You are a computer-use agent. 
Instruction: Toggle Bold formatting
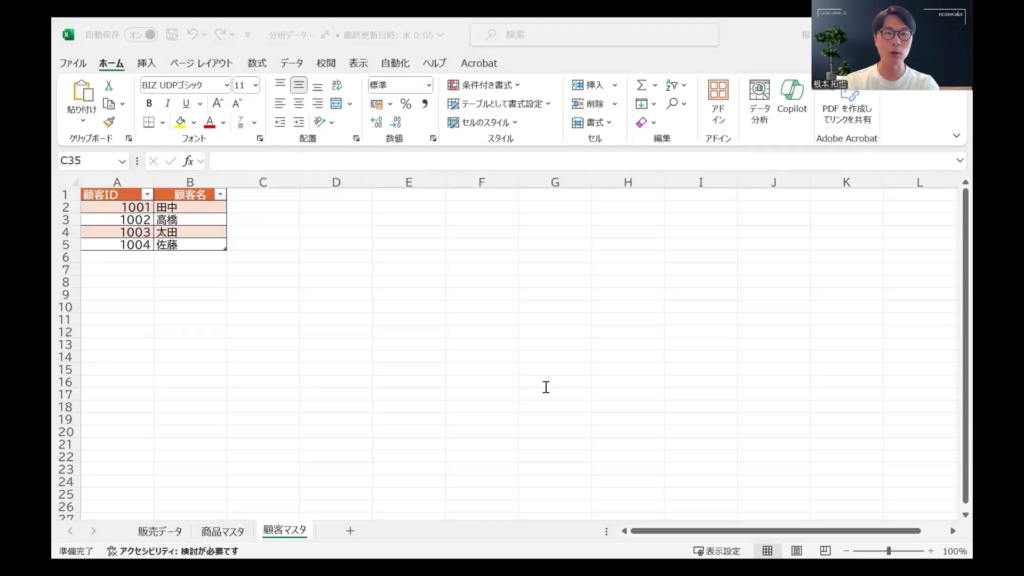149,104
